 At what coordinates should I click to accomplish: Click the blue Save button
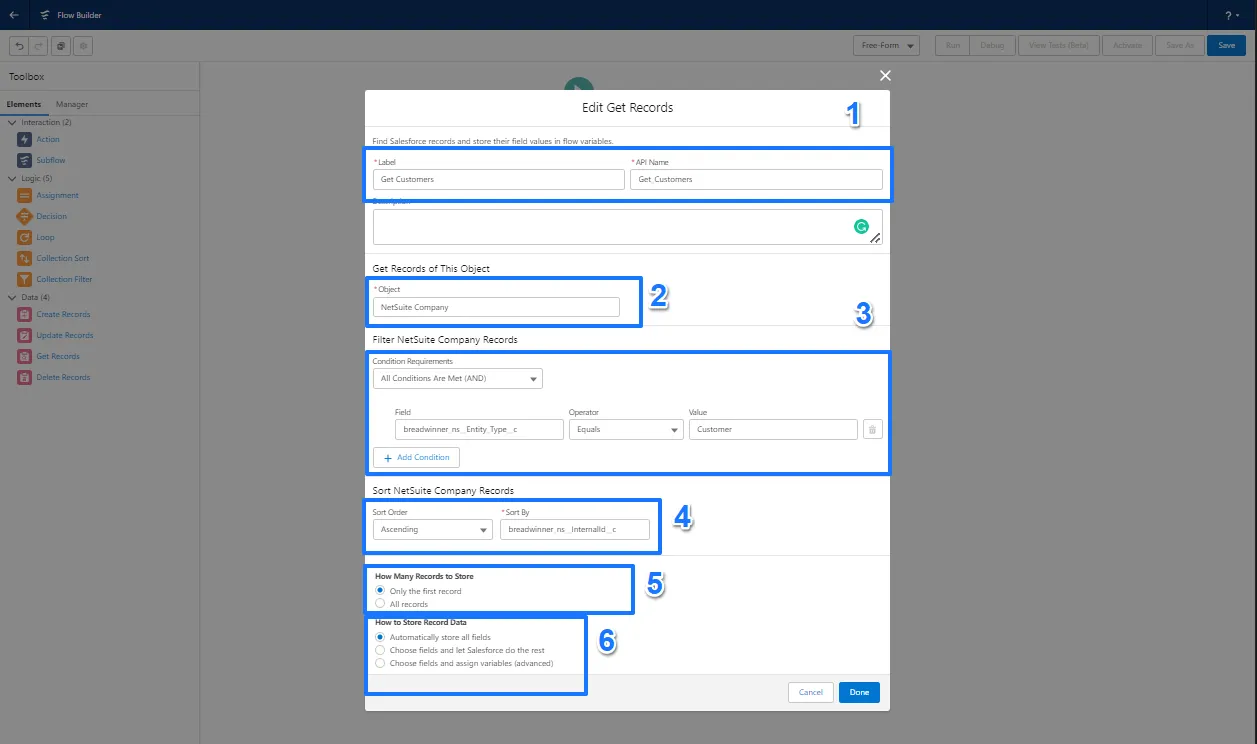click(1227, 45)
